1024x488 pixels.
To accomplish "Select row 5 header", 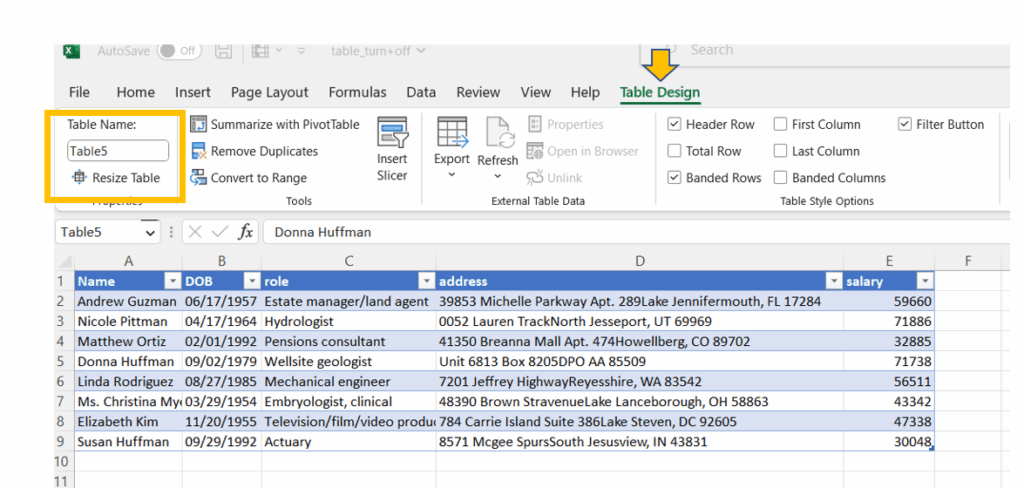I will click(x=63, y=361).
